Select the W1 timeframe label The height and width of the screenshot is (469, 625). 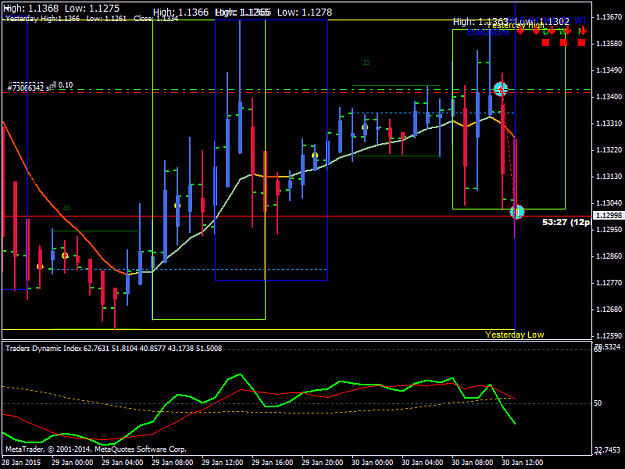580,20
